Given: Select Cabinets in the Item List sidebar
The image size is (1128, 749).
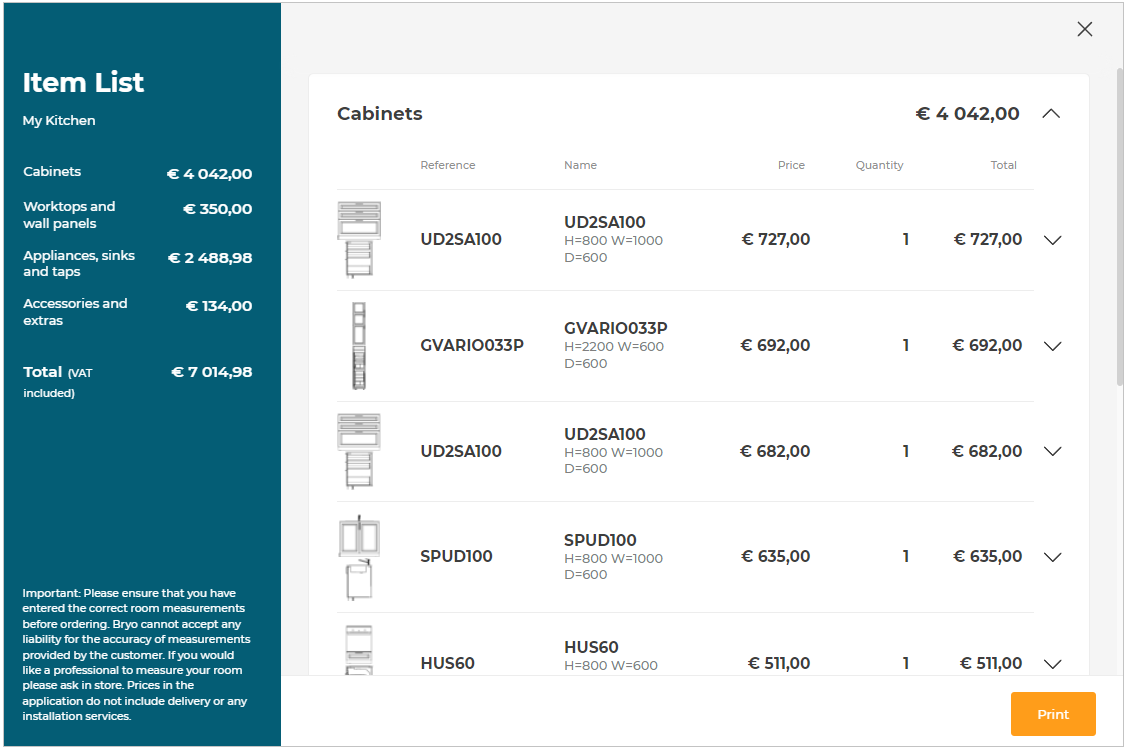Looking at the screenshot, I should coord(52,171).
